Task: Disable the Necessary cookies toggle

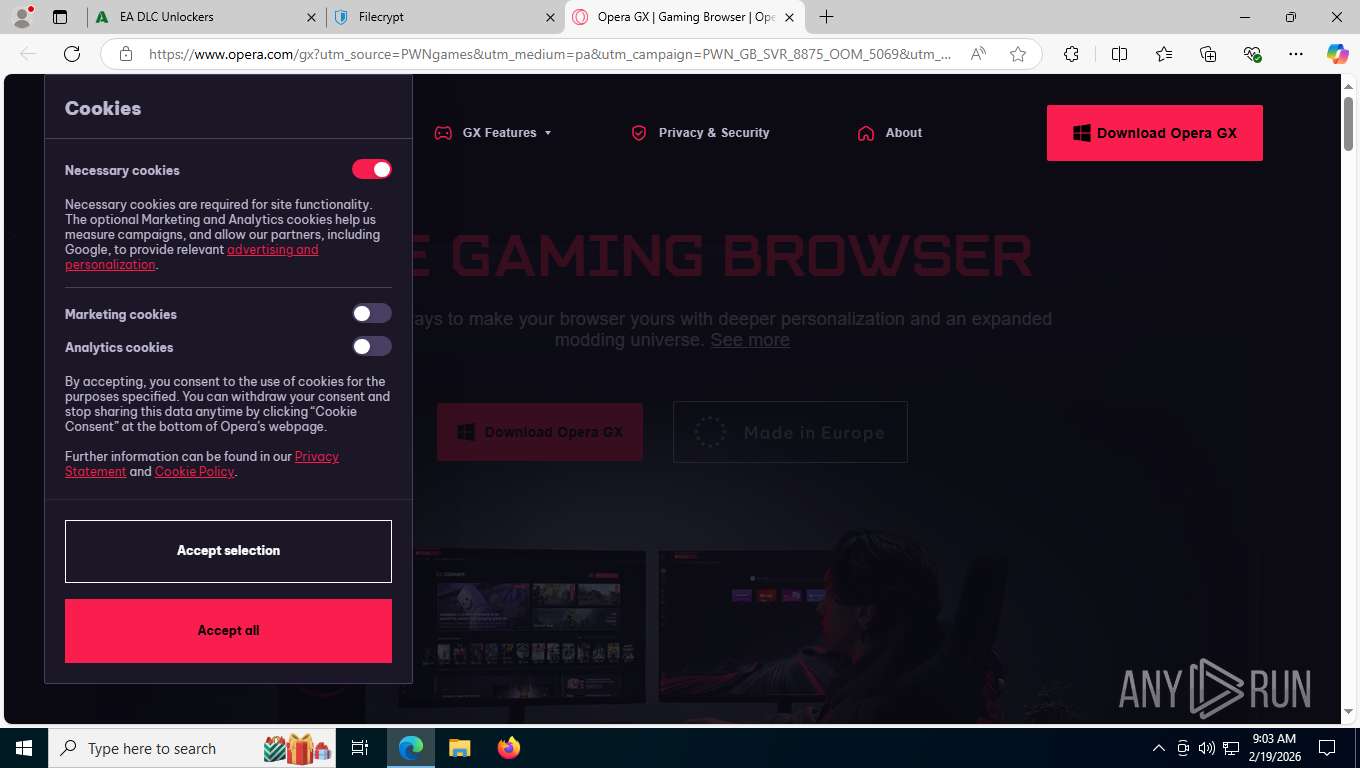Action: click(372, 169)
